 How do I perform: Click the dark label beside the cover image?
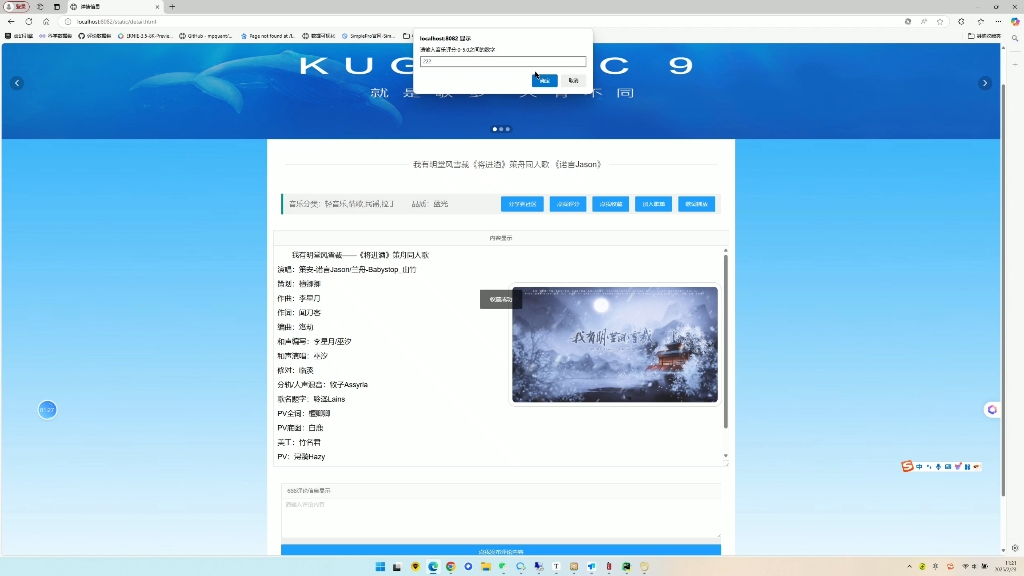501,300
